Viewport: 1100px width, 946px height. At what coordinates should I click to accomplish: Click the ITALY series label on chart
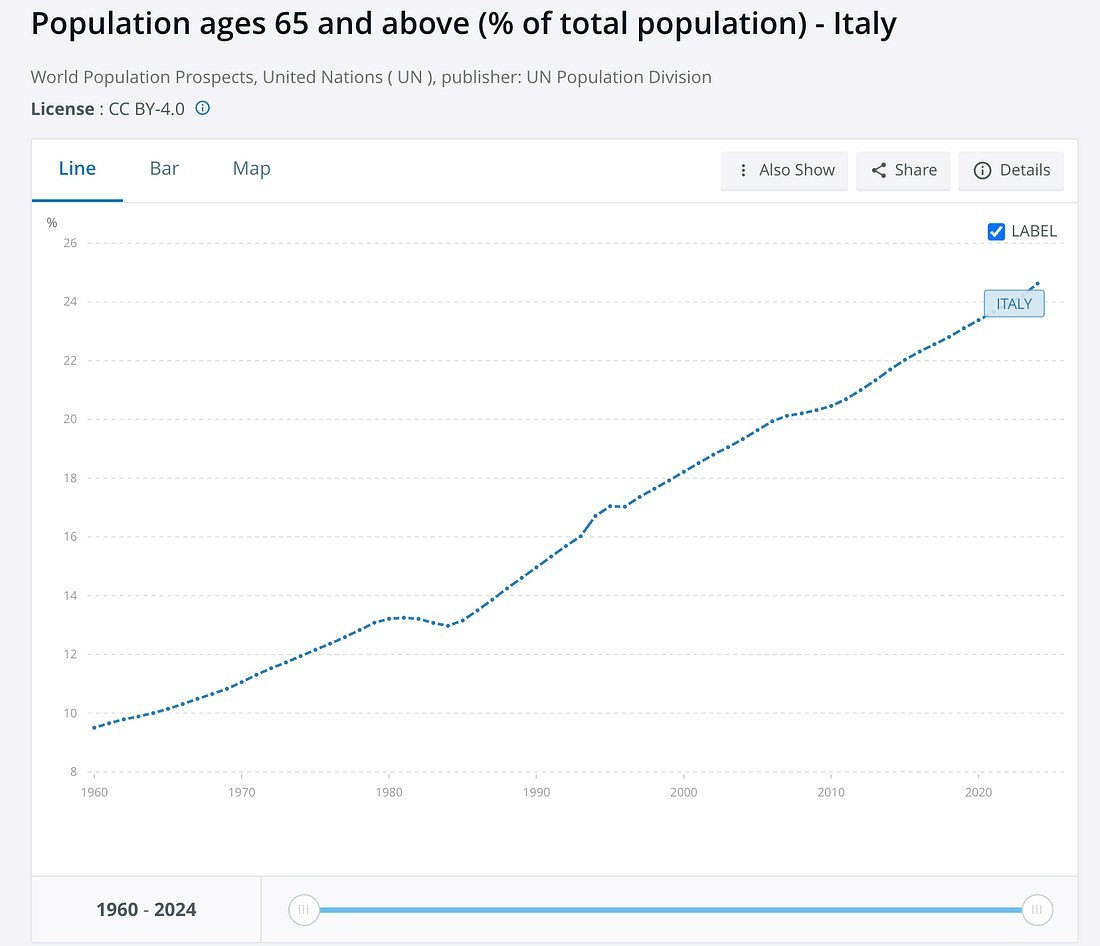click(1014, 304)
